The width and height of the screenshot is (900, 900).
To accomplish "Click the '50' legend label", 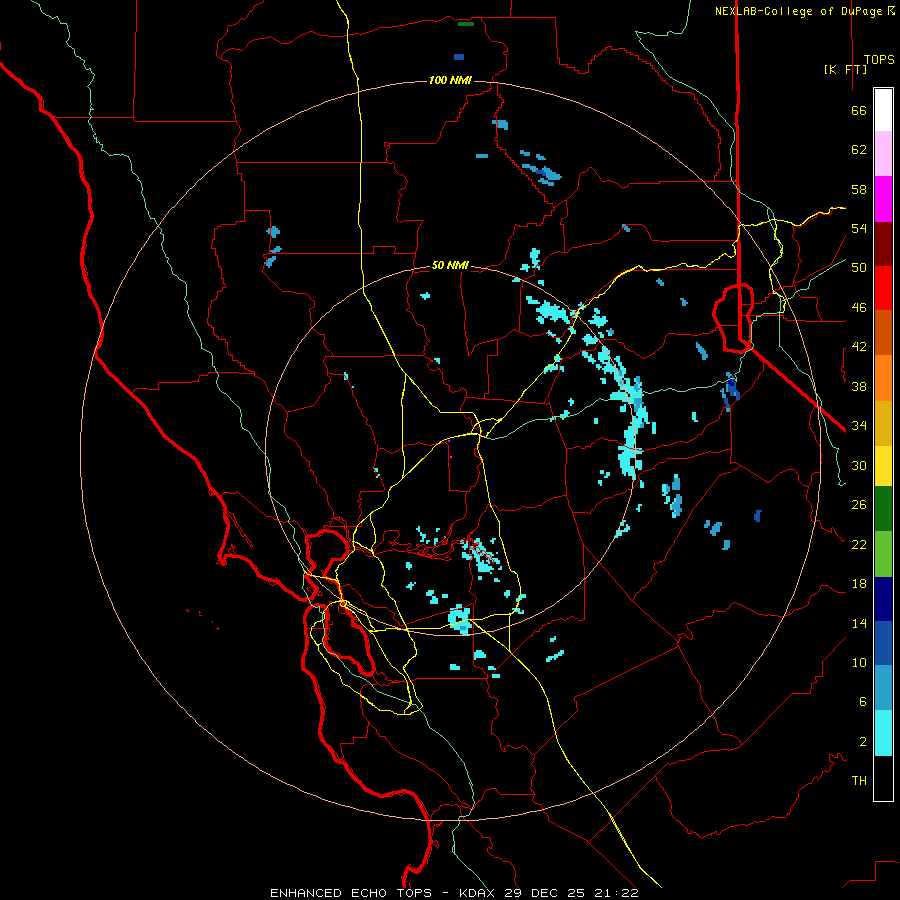I will [x=859, y=268].
